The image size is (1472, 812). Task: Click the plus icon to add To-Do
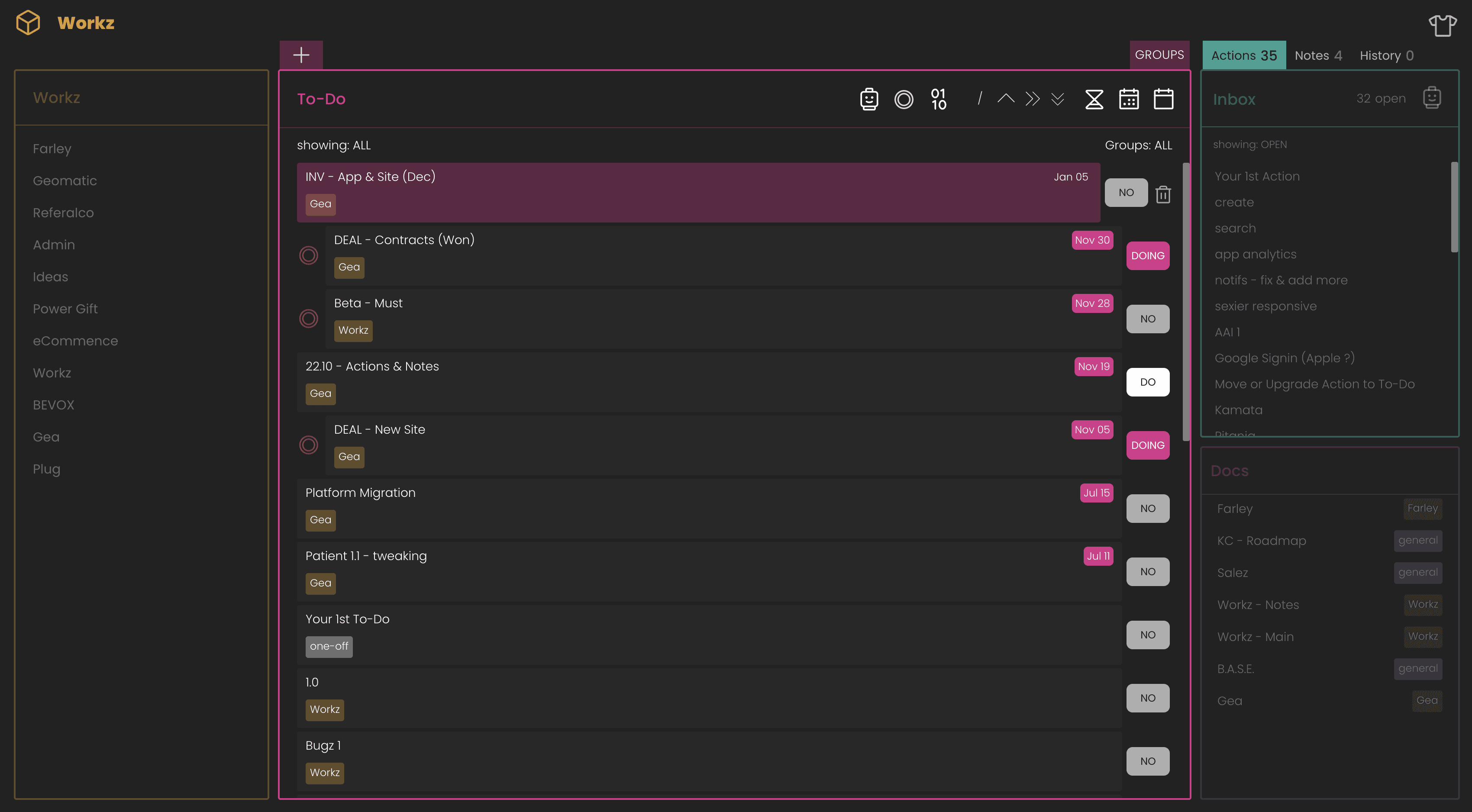tap(301, 55)
